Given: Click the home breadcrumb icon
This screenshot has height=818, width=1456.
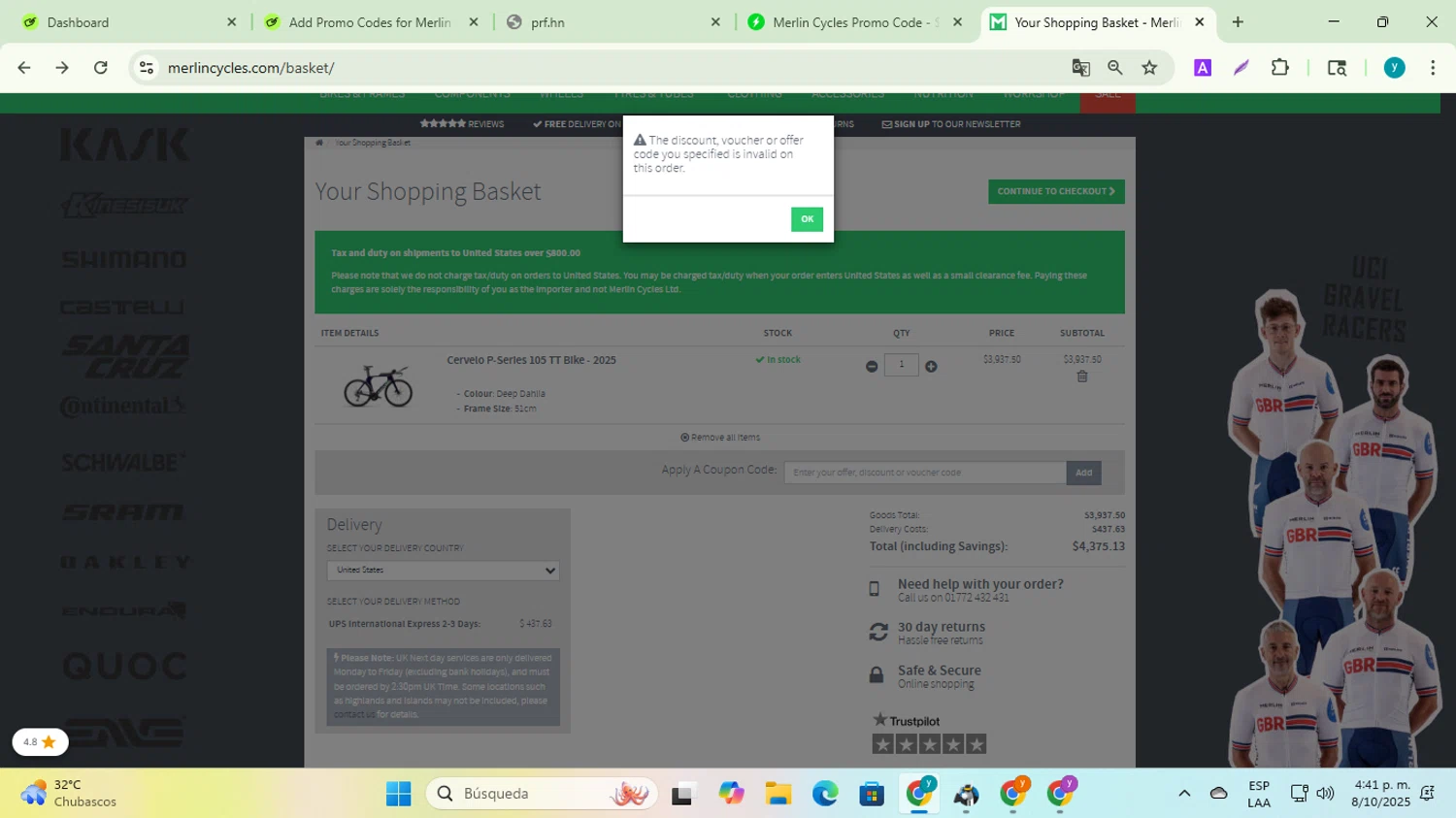Looking at the screenshot, I should (319, 143).
